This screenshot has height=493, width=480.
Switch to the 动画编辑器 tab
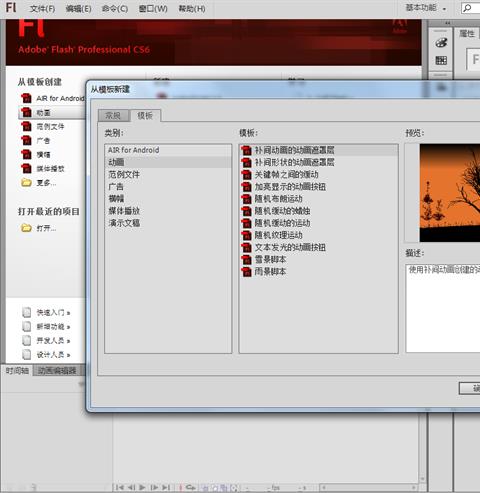57,370
